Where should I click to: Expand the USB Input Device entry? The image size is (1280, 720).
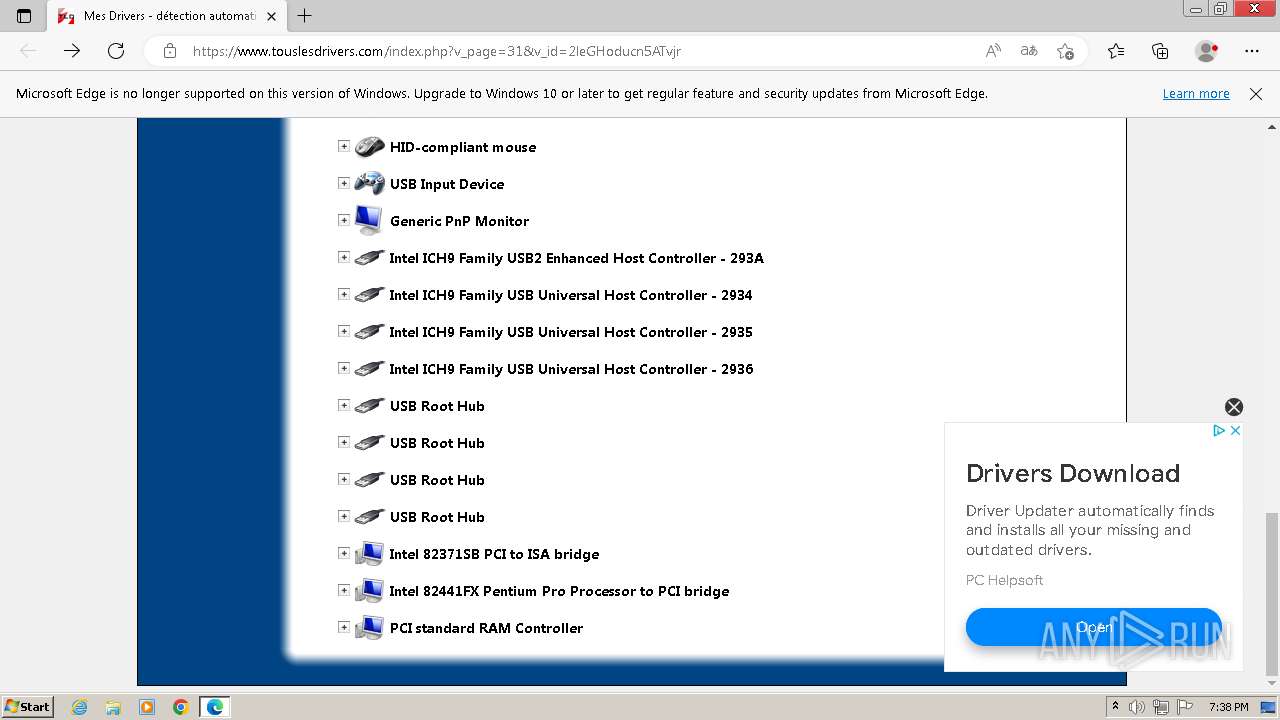[344, 183]
